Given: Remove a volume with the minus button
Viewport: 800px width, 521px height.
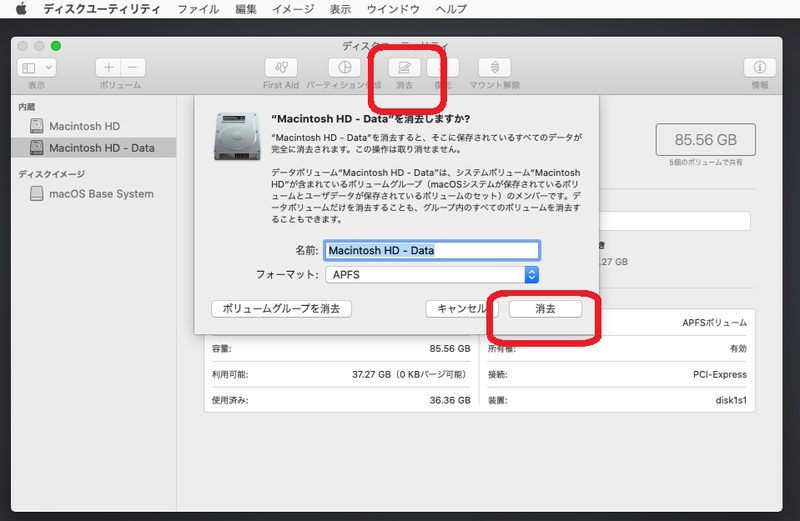Looking at the screenshot, I should pos(133,67).
